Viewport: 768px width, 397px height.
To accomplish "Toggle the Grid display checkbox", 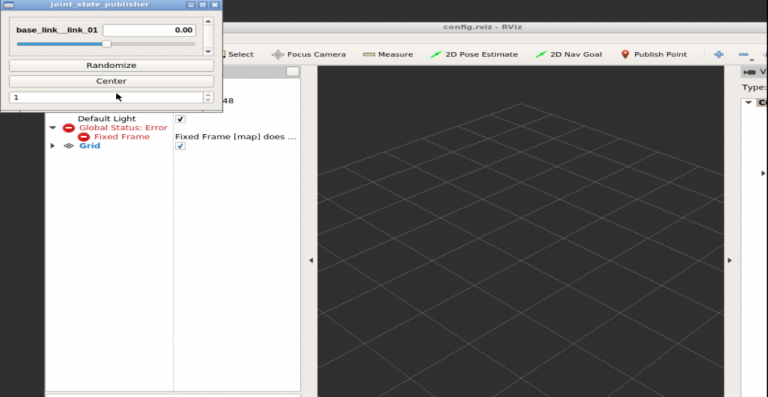I will click(x=180, y=146).
